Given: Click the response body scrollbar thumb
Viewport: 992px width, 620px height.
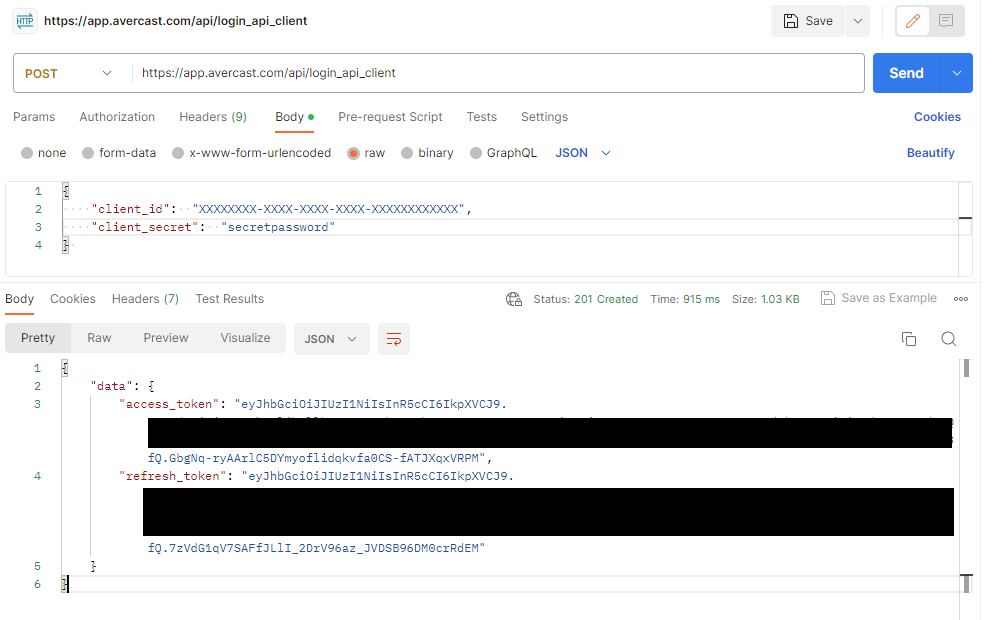Looking at the screenshot, I should pyautogui.click(x=966, y=368).
